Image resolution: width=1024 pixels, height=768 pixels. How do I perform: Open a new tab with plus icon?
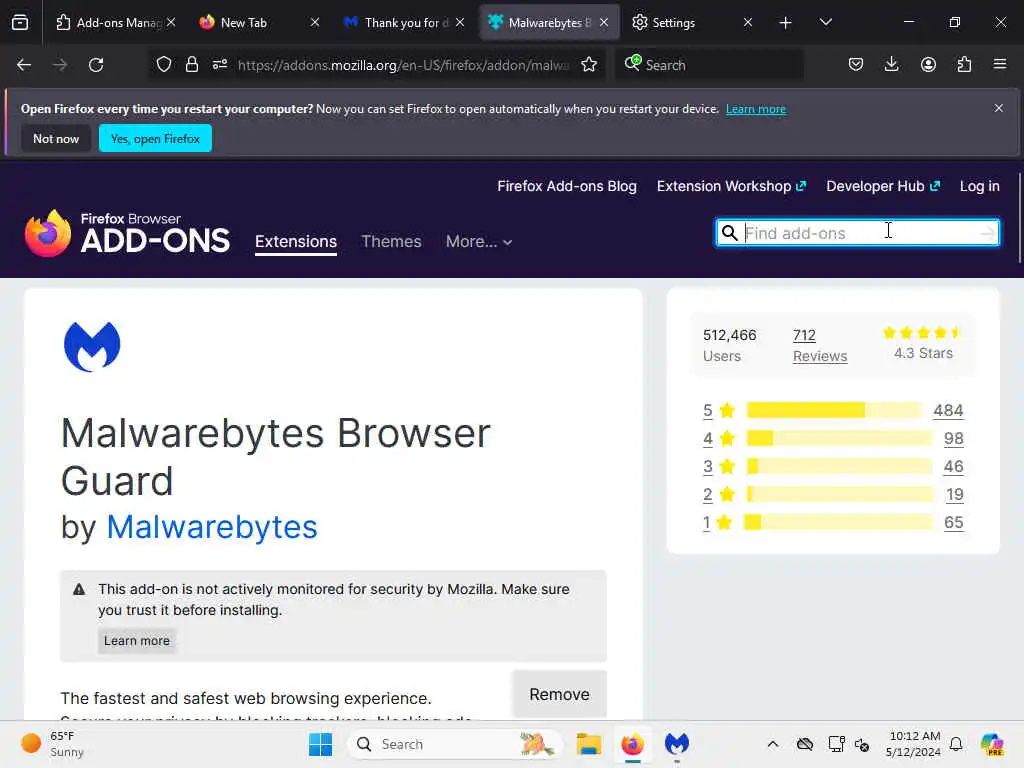(x=786, y=23)
